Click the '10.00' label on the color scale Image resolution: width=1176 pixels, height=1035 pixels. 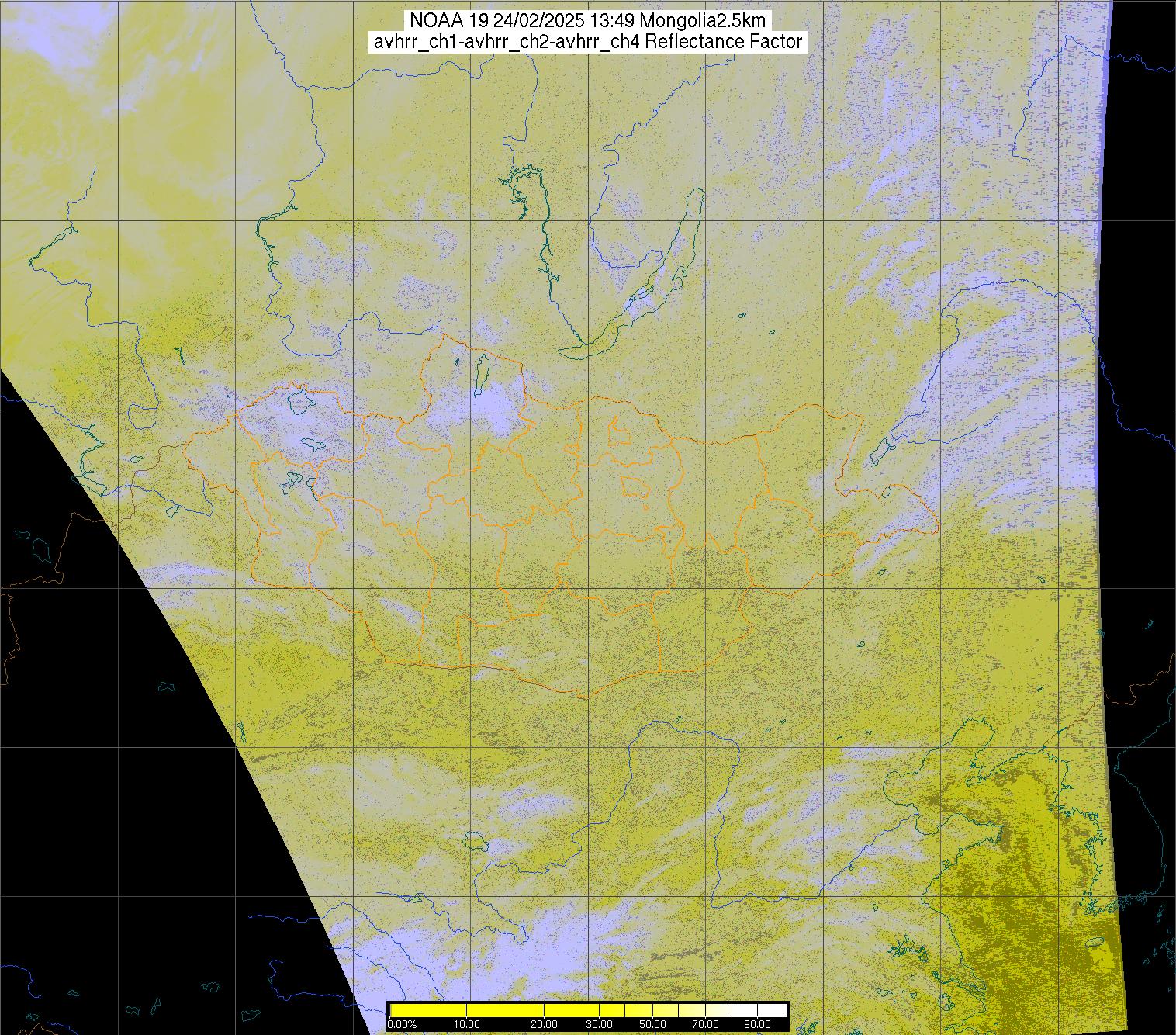click(x=467, y=1024)
